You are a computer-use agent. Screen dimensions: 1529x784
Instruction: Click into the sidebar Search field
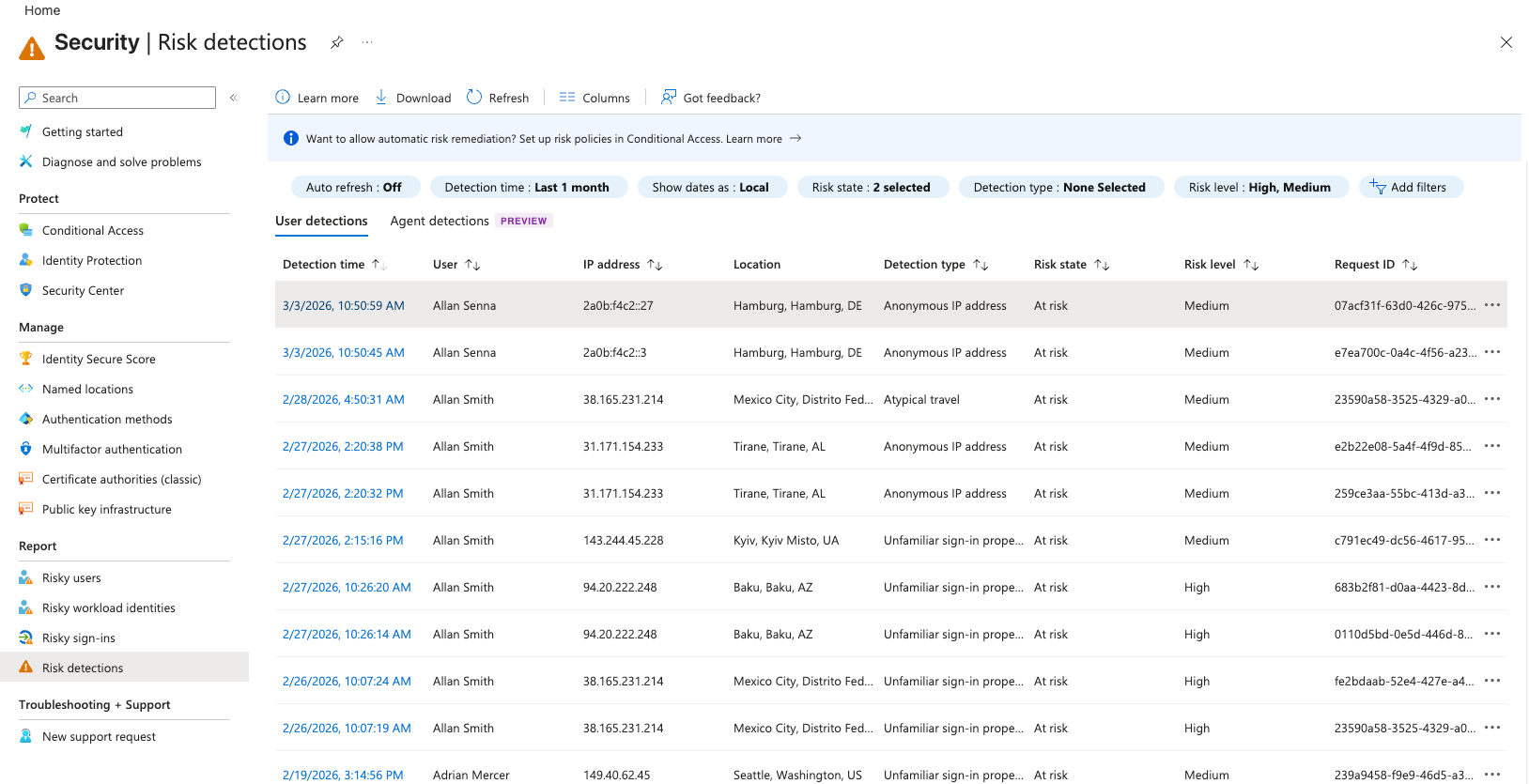coord(117,98)
